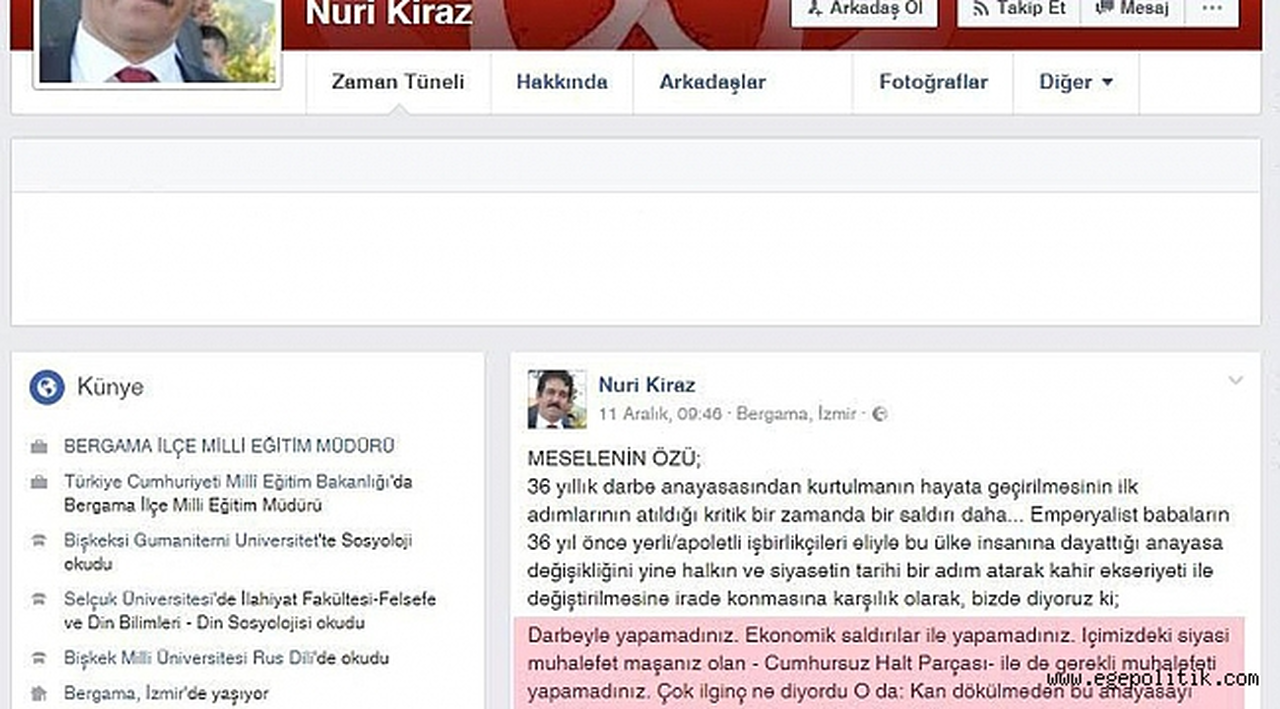Click briefcase icon beside BERGAMA İLÇE MİLLİ EĞİTİM
This screenshot has height=709, width=1280.
click(39, 447)
